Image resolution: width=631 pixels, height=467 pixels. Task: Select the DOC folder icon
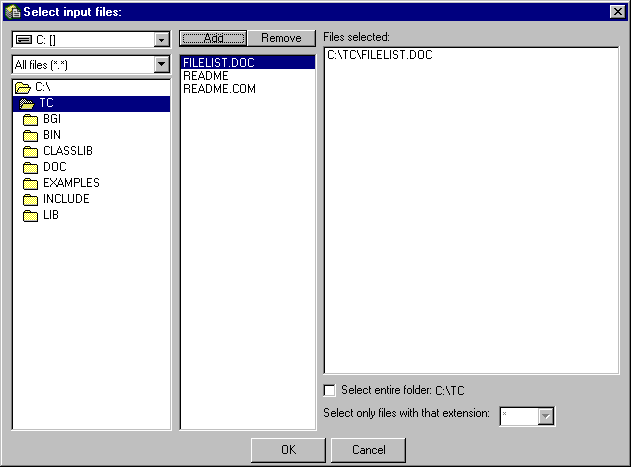click(31, 167)
